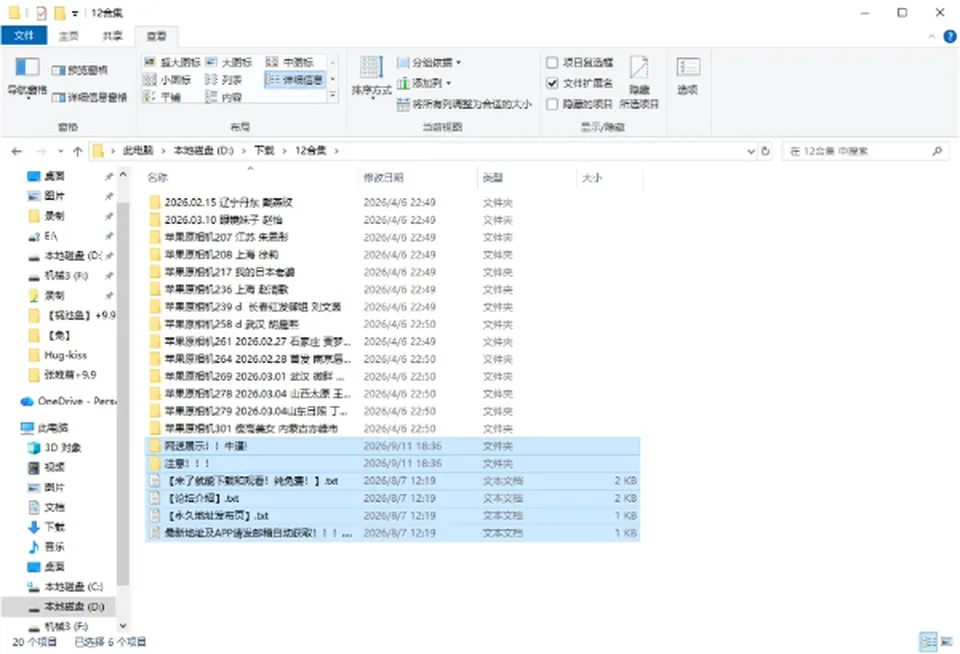
Task: Switch layout to 超大图标
Action: tap(172, 62)
